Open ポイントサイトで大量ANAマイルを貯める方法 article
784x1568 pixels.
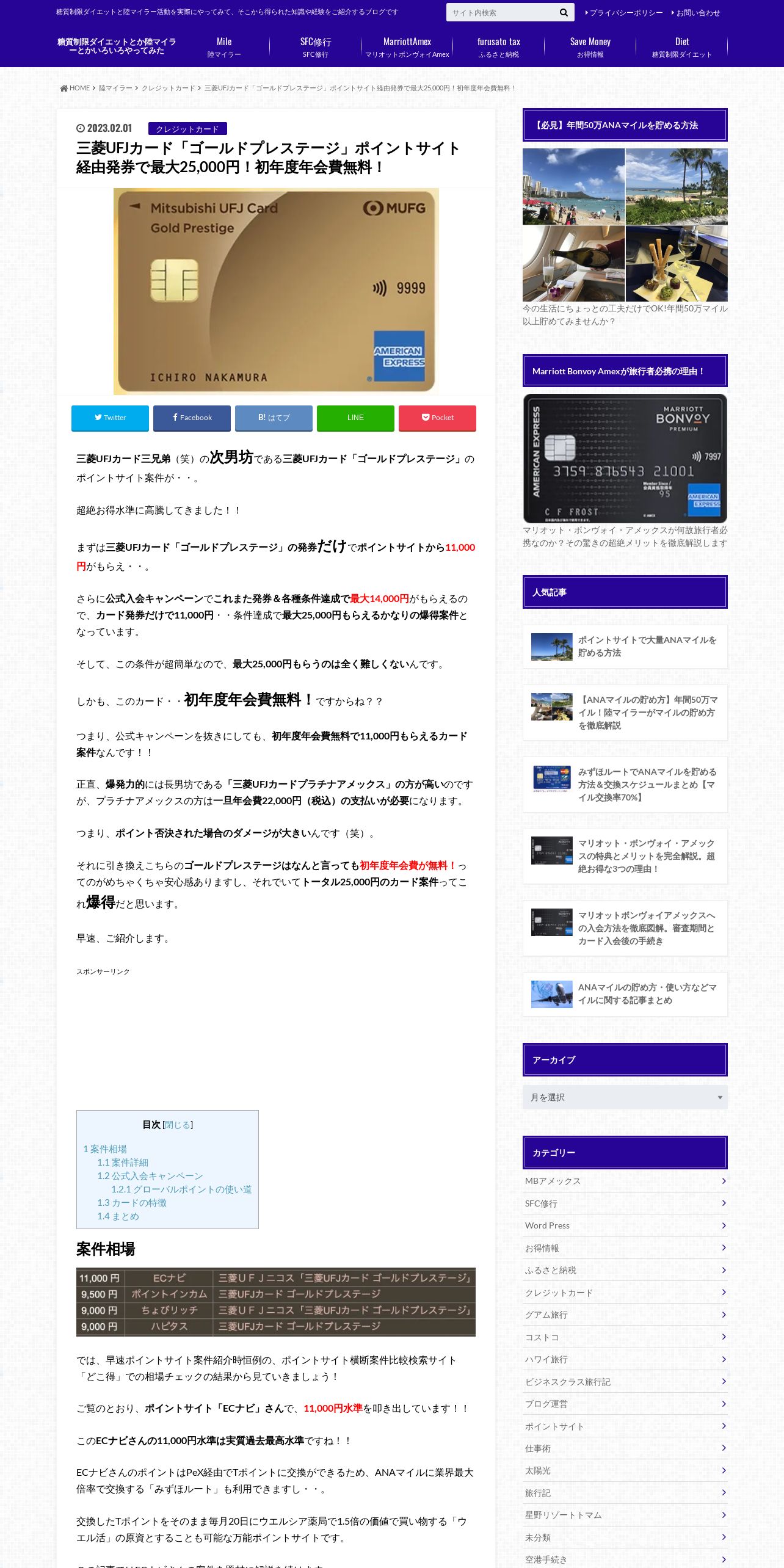(625, 647)
